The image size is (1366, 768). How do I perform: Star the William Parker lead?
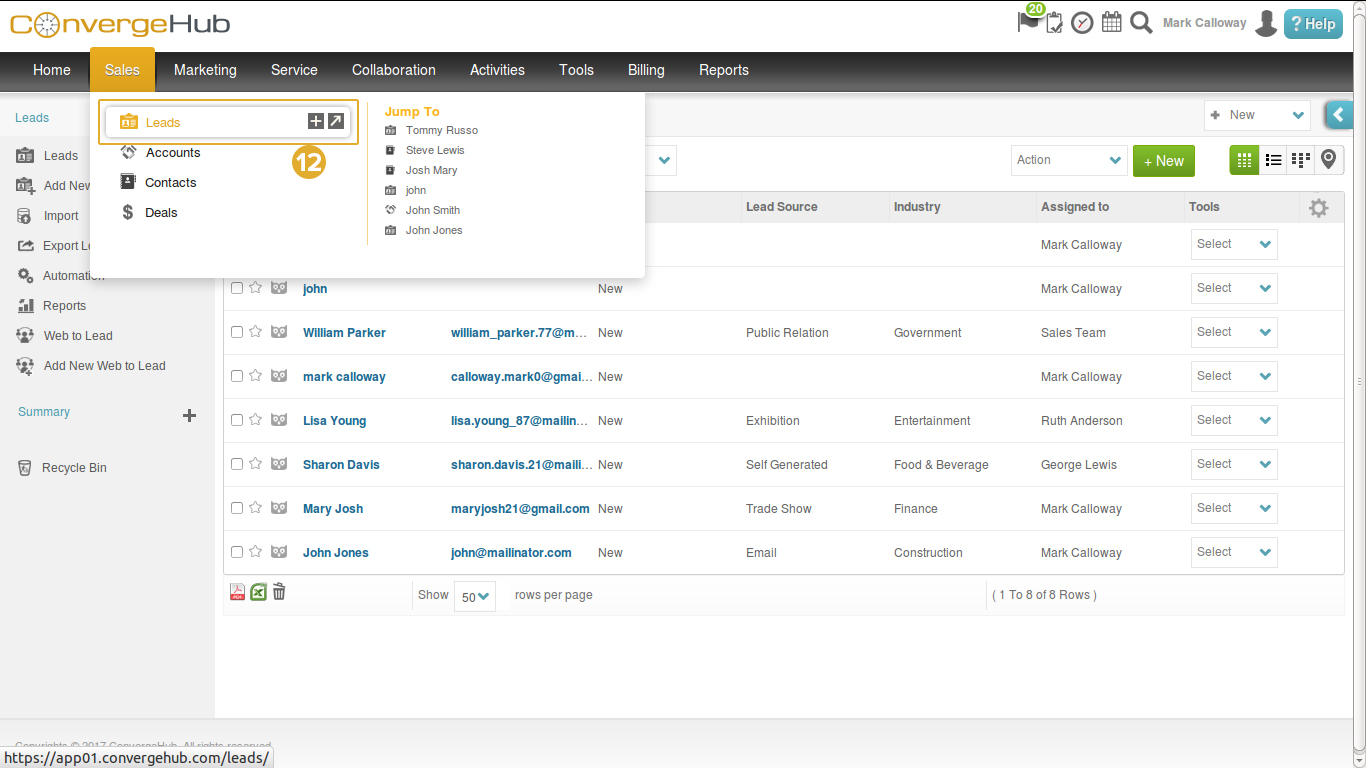(255, 332)
